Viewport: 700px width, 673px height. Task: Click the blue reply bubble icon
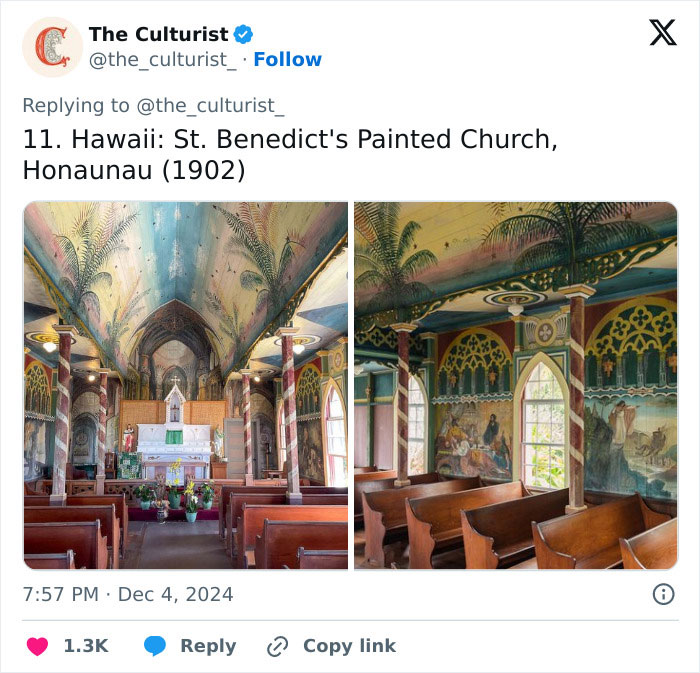(154, 646)
